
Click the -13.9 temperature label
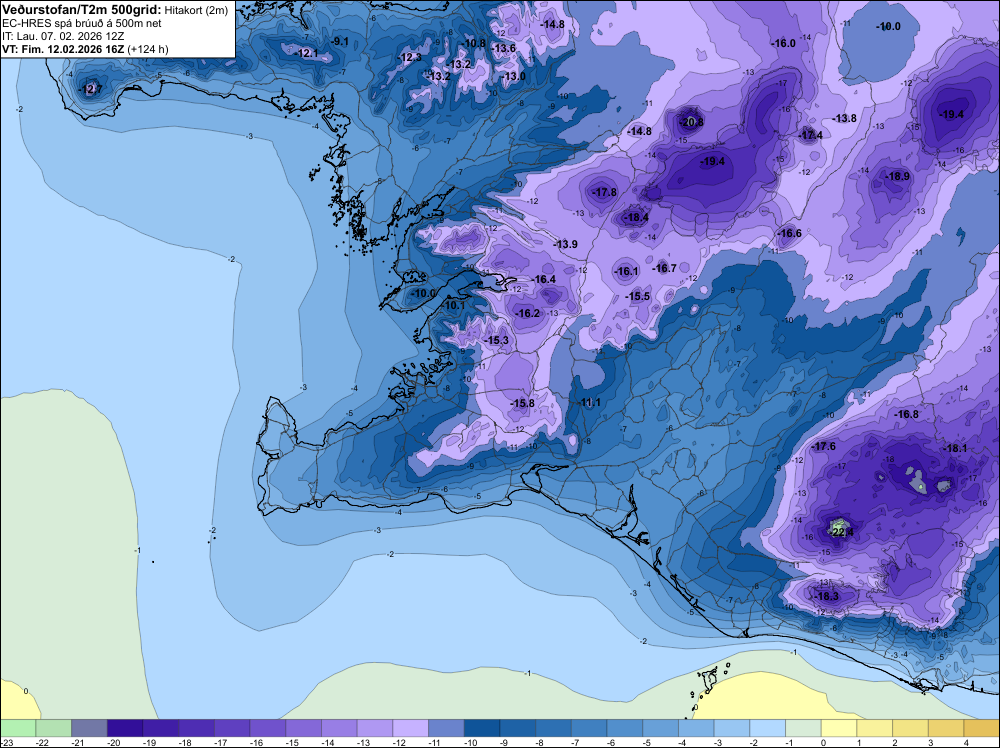click(566, 244)
